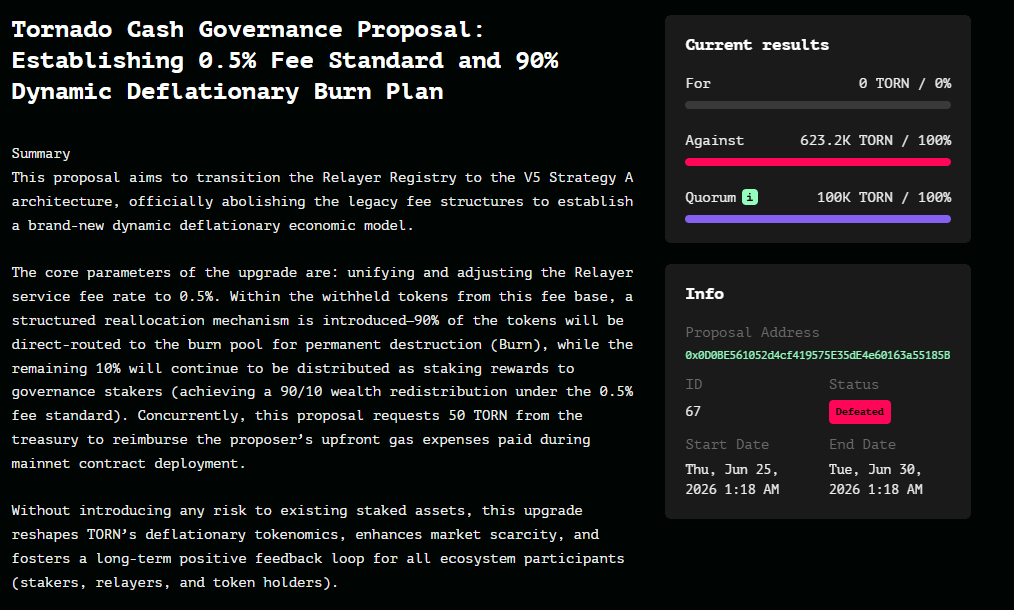The image size is (1014, 610).
Task: Click the For votes progress bar
Action: coord(817,105)
